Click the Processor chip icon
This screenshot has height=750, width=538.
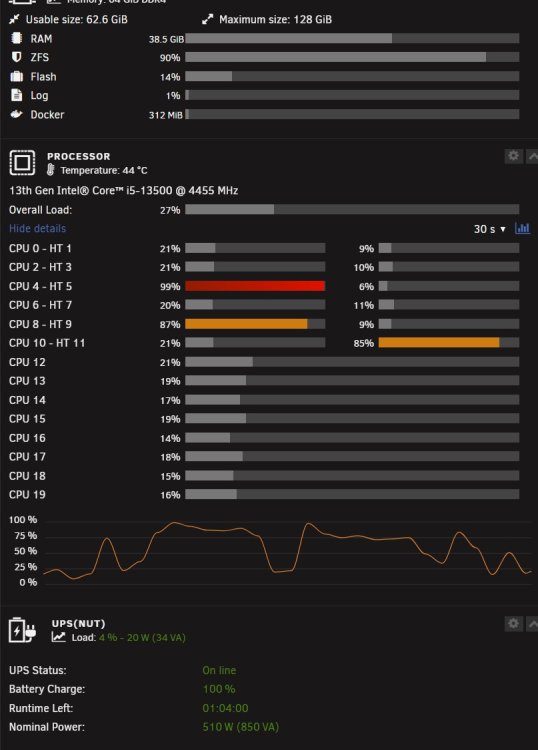22,163
